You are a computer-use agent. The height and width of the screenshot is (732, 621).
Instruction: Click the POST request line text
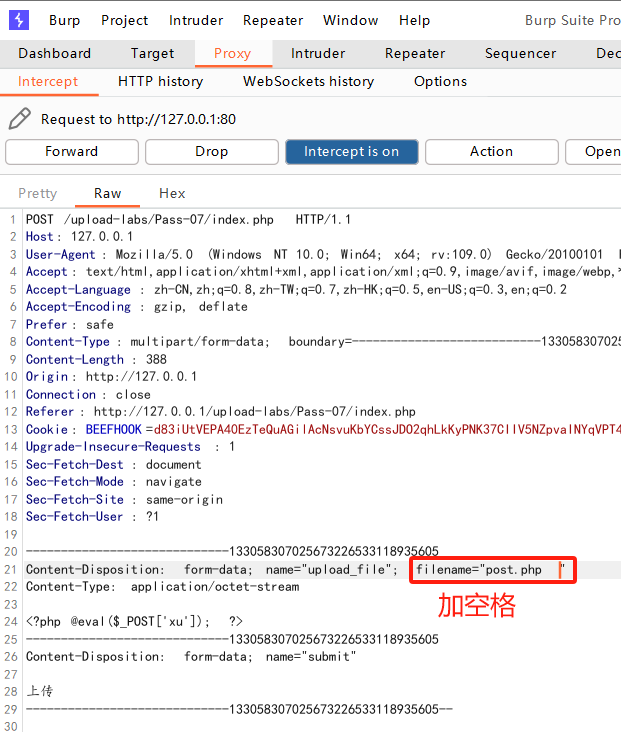click(188, 219)
